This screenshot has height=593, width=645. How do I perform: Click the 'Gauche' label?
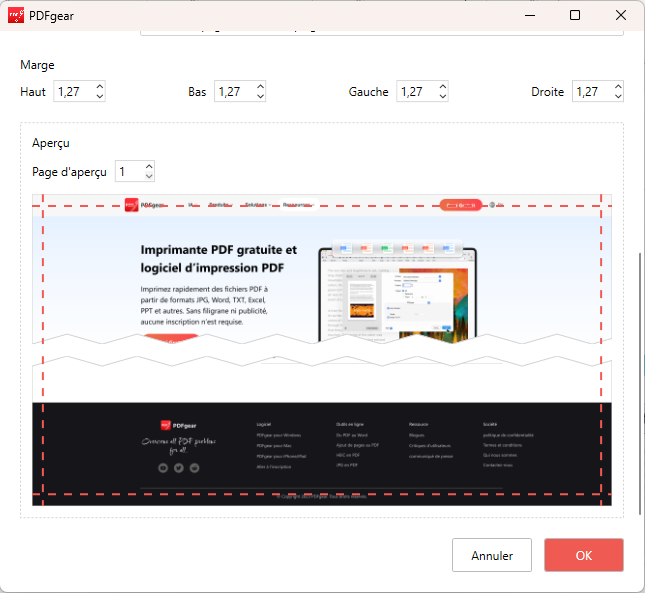(369, 91)
